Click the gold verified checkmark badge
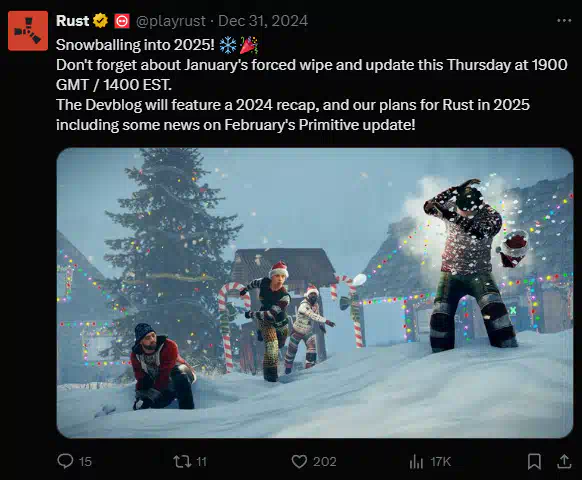Viewport: 582px width, 480px height. [100, 21]
